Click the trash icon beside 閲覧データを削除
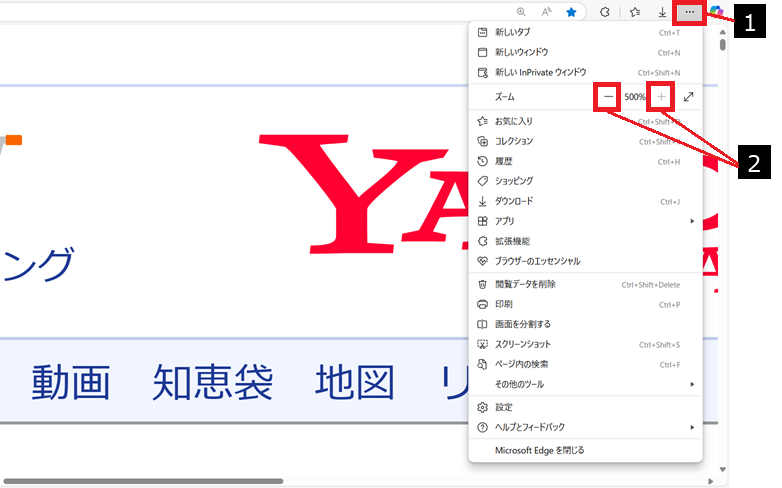The image size is (782, 488). pos(482,284)
